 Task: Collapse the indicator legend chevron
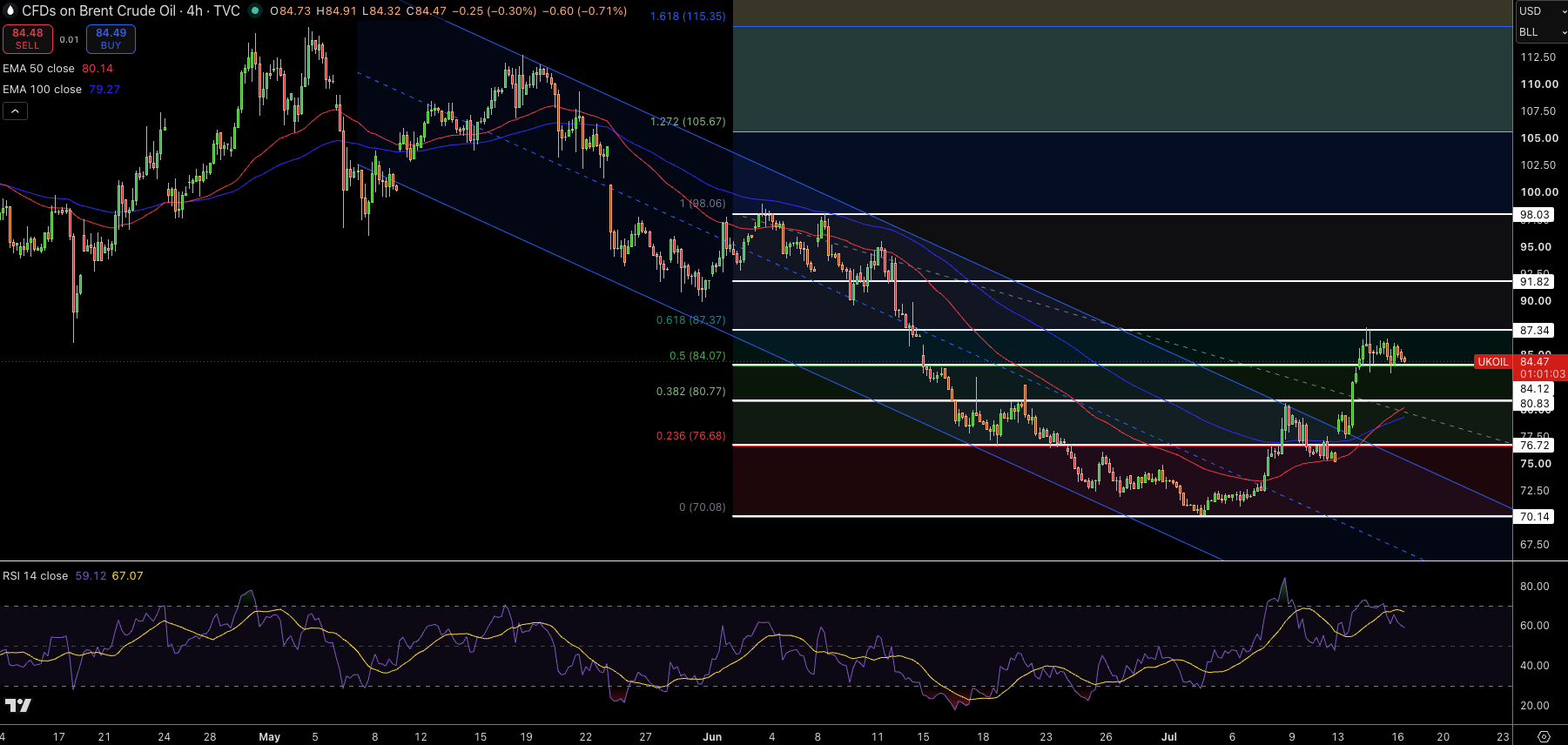[15, 111]
